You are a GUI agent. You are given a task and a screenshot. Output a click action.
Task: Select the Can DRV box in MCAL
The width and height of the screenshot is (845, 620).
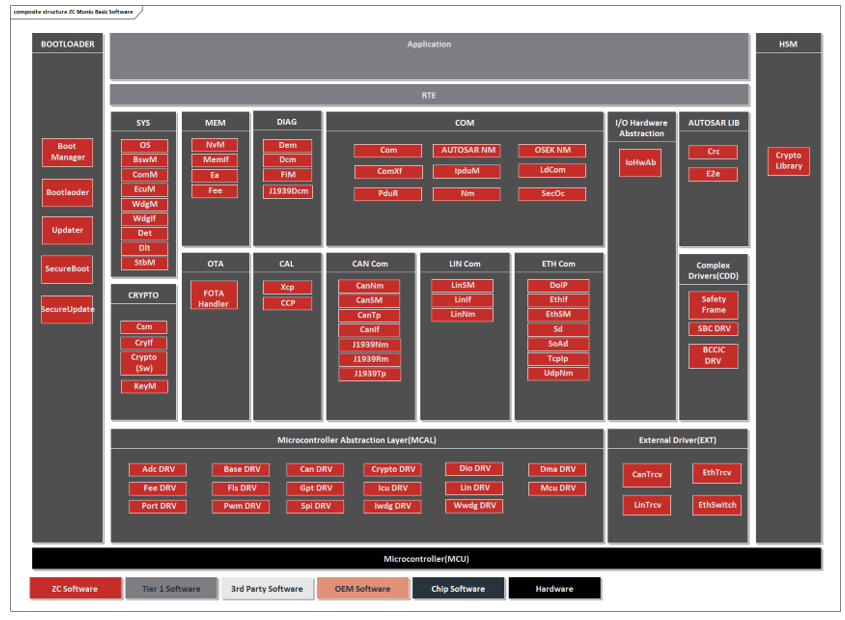click(315, 470)
